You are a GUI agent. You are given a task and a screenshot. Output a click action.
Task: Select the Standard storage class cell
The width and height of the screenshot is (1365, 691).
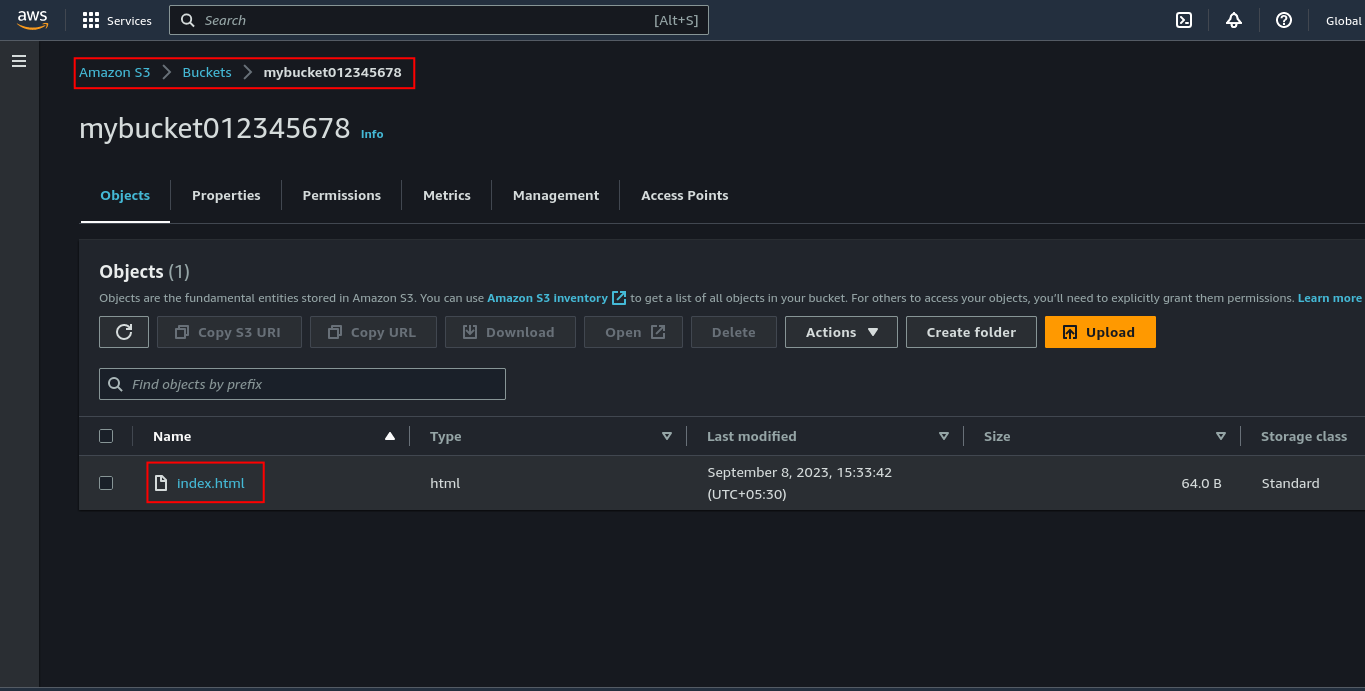tap(1290, 483)
